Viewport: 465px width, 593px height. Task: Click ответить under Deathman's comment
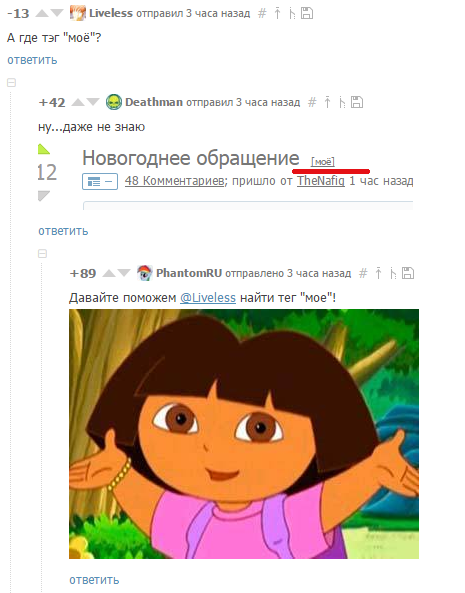click(x=63, y=231)
